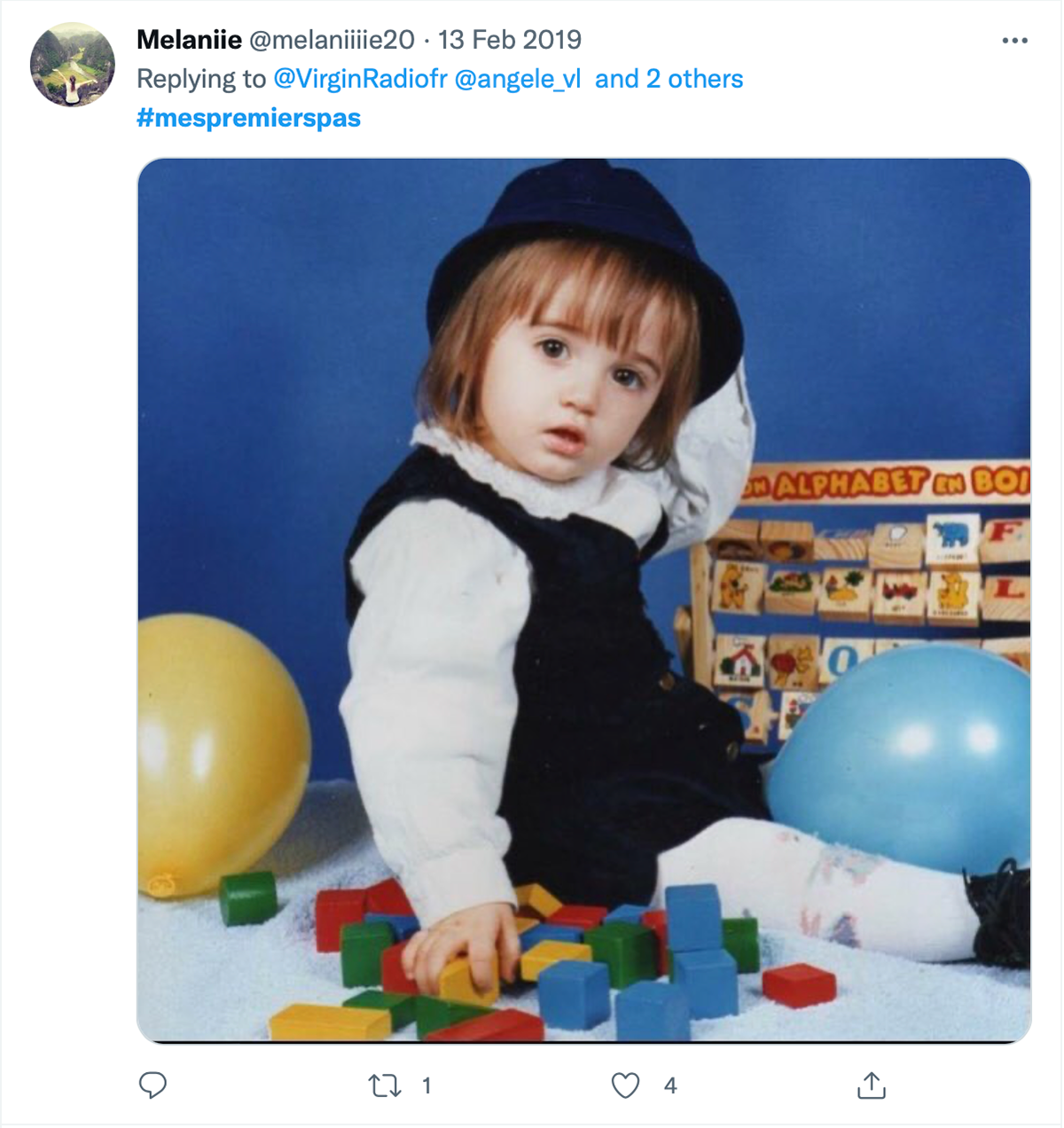Expand the 'and 2 others' recipients link
Image resolution: width=1064 pixels, height=1128 pixels.
(669, 79)
